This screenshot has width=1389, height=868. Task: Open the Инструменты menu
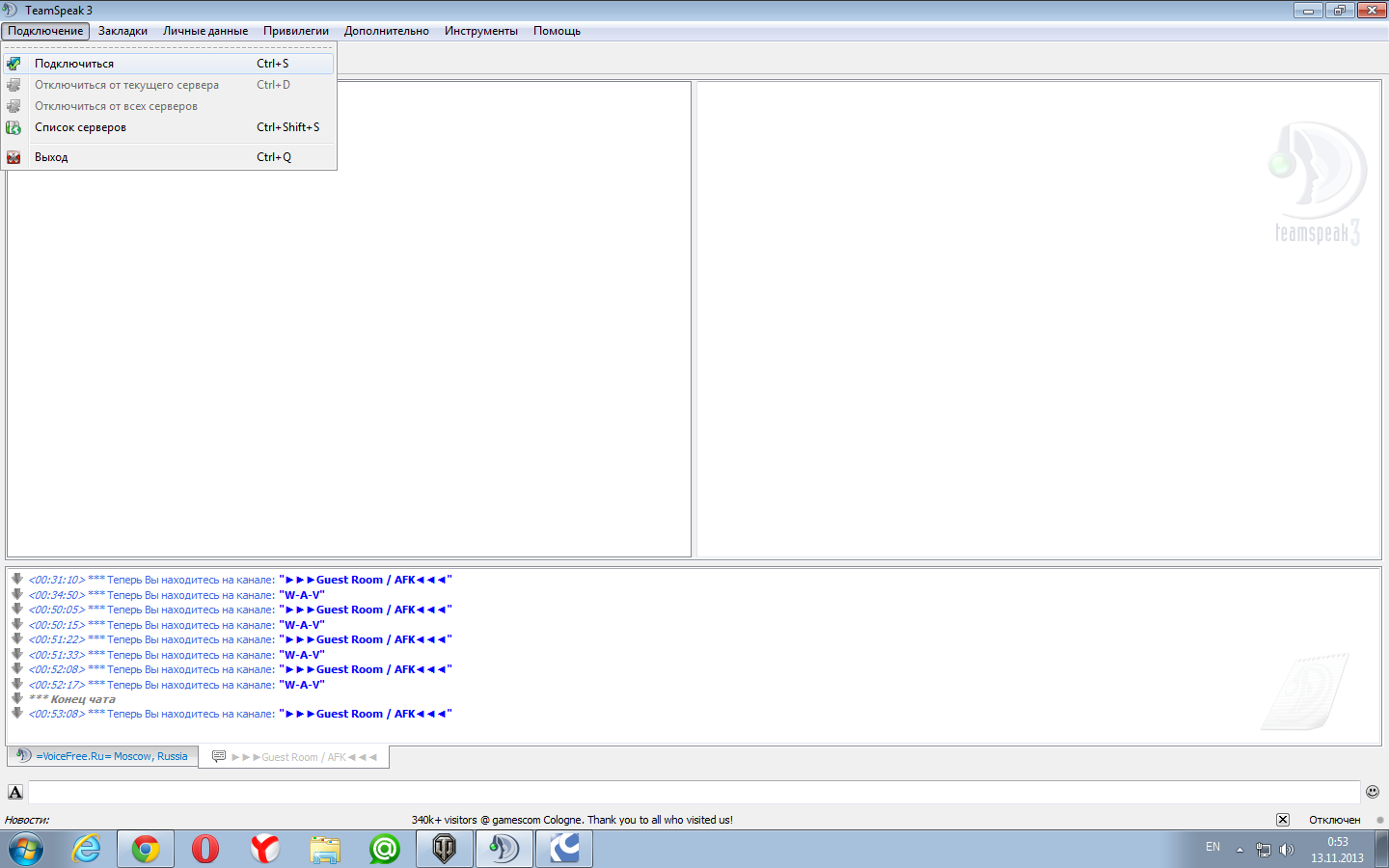(x=481, y=31)
